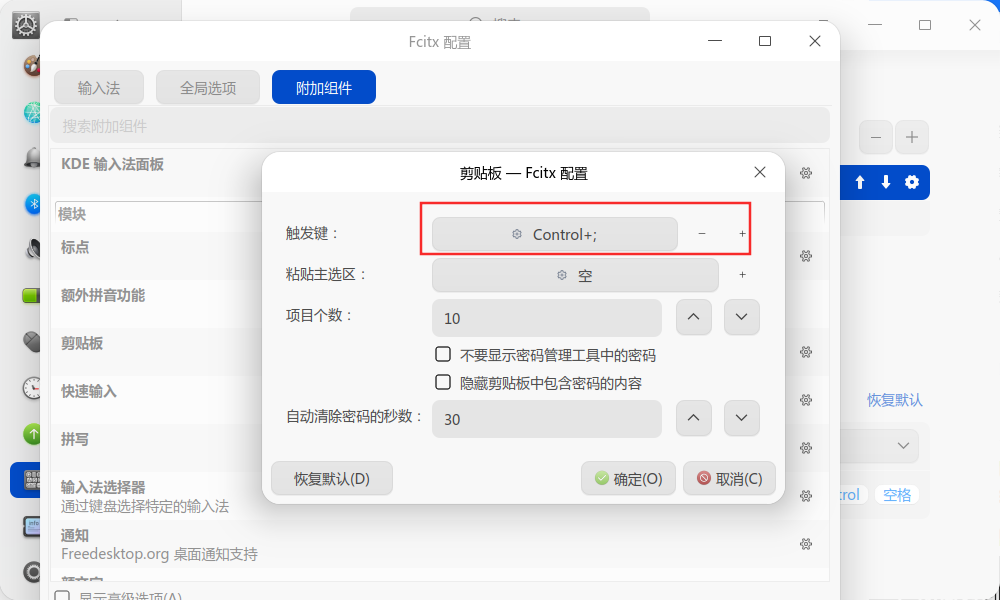Click the Control+; trigger key button

[555, 234]
